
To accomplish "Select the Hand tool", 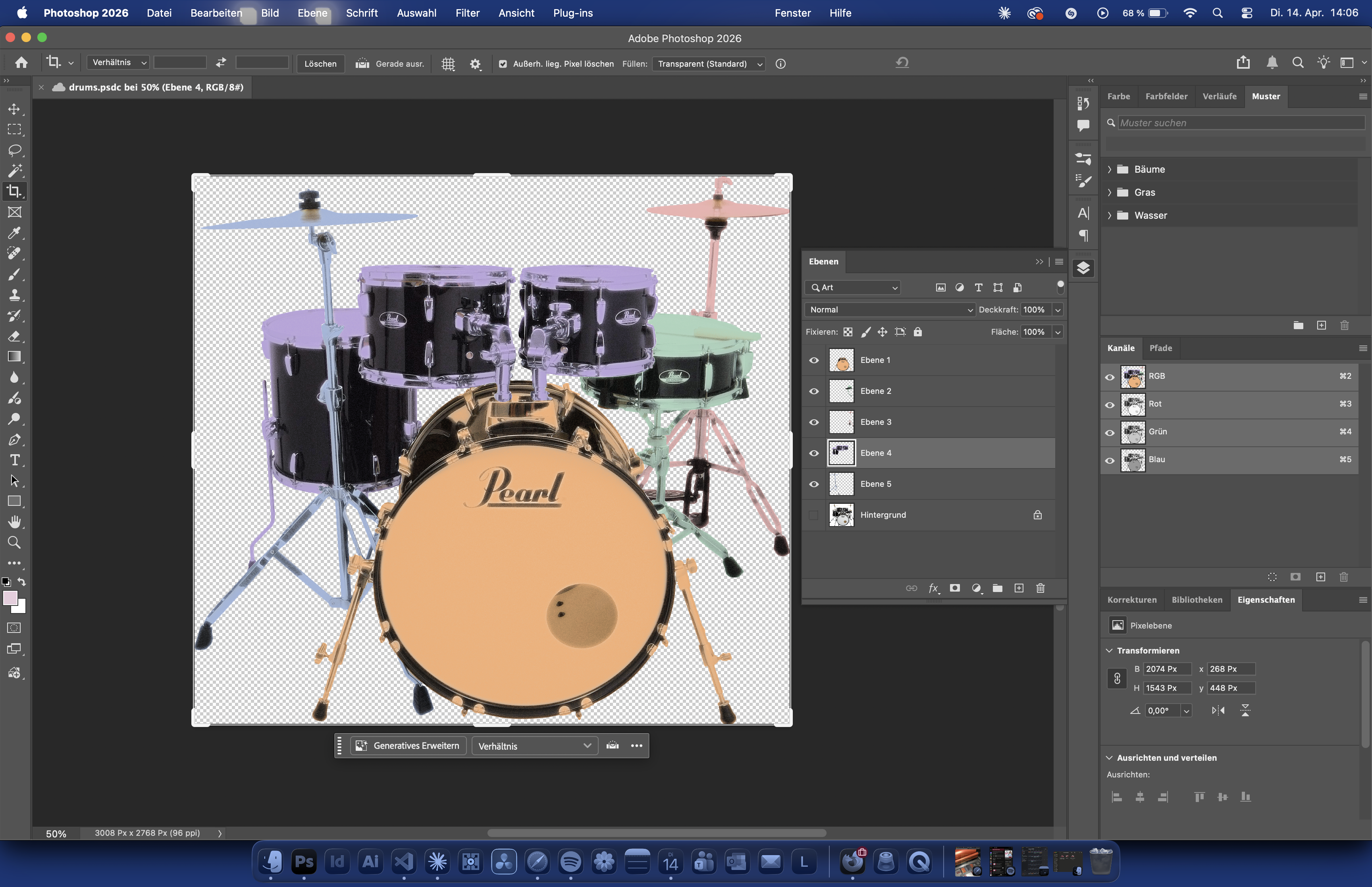I will 14,522.
